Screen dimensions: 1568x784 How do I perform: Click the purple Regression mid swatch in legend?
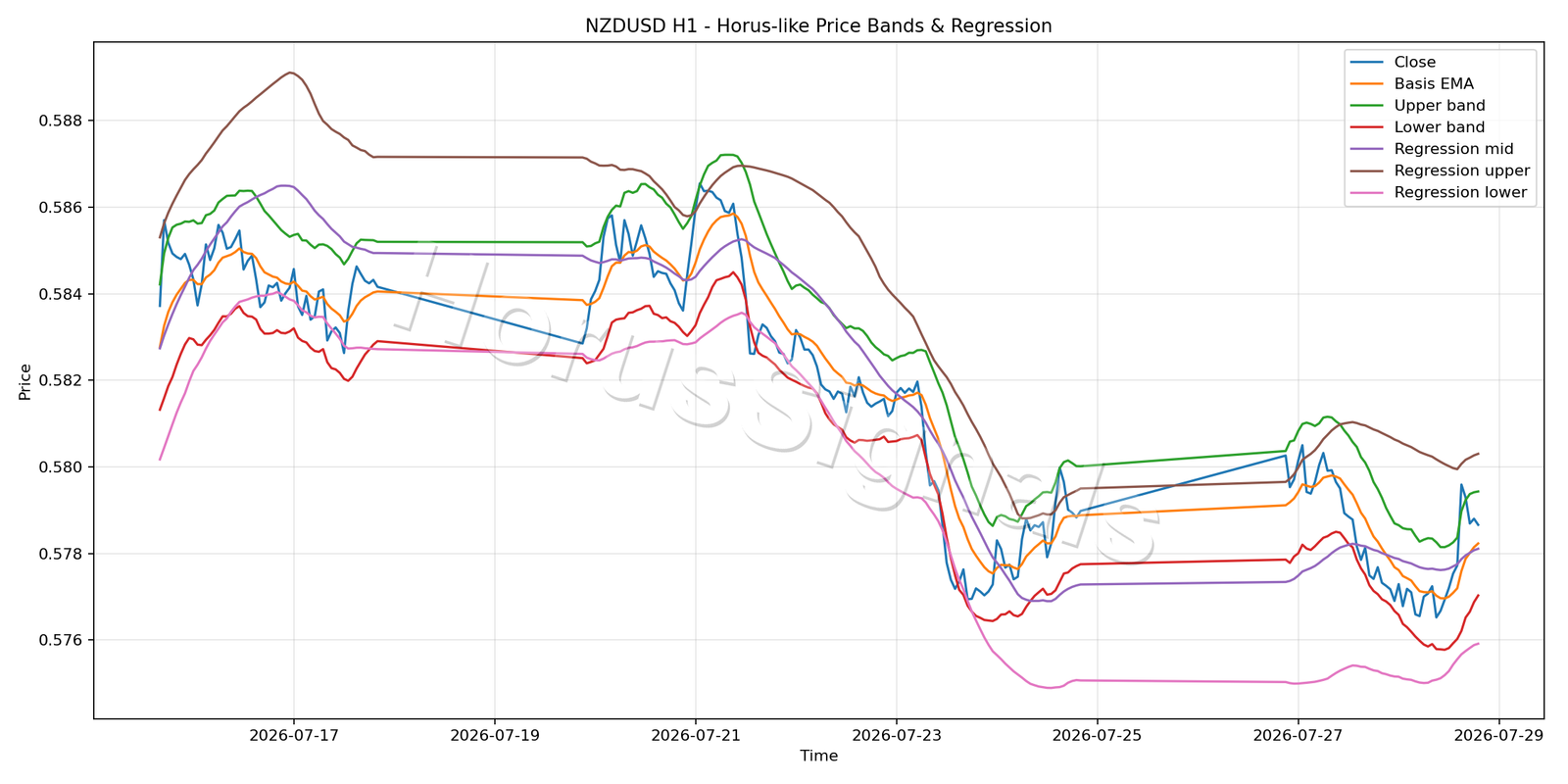tap(1366, 149)
